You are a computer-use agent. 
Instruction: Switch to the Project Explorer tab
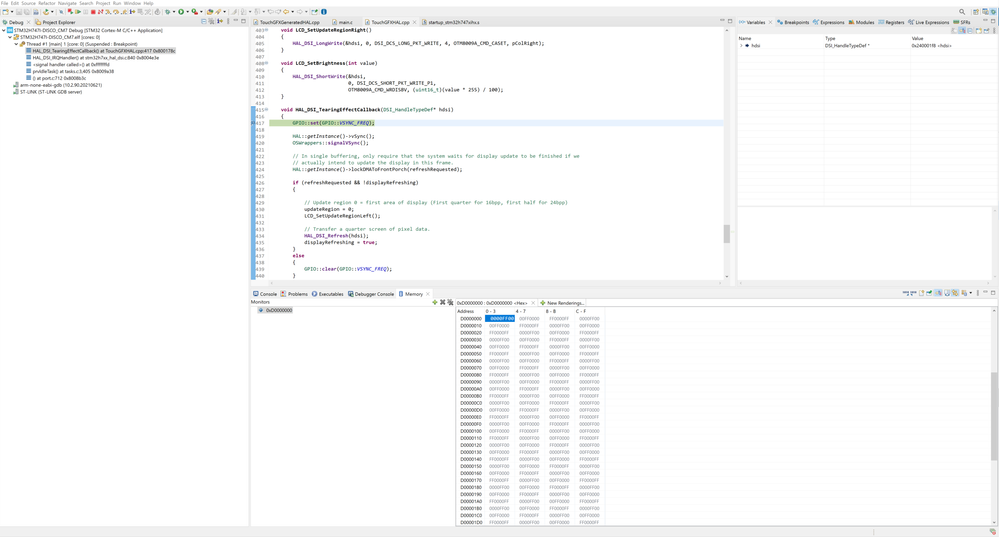click(55, 22)
